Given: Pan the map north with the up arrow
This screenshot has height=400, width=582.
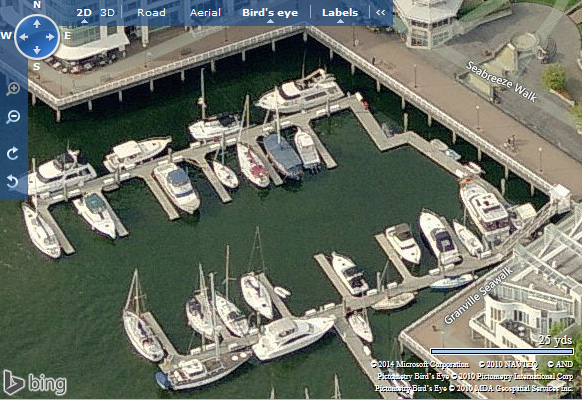Looking at the screenshot, I should click(37, 24).
